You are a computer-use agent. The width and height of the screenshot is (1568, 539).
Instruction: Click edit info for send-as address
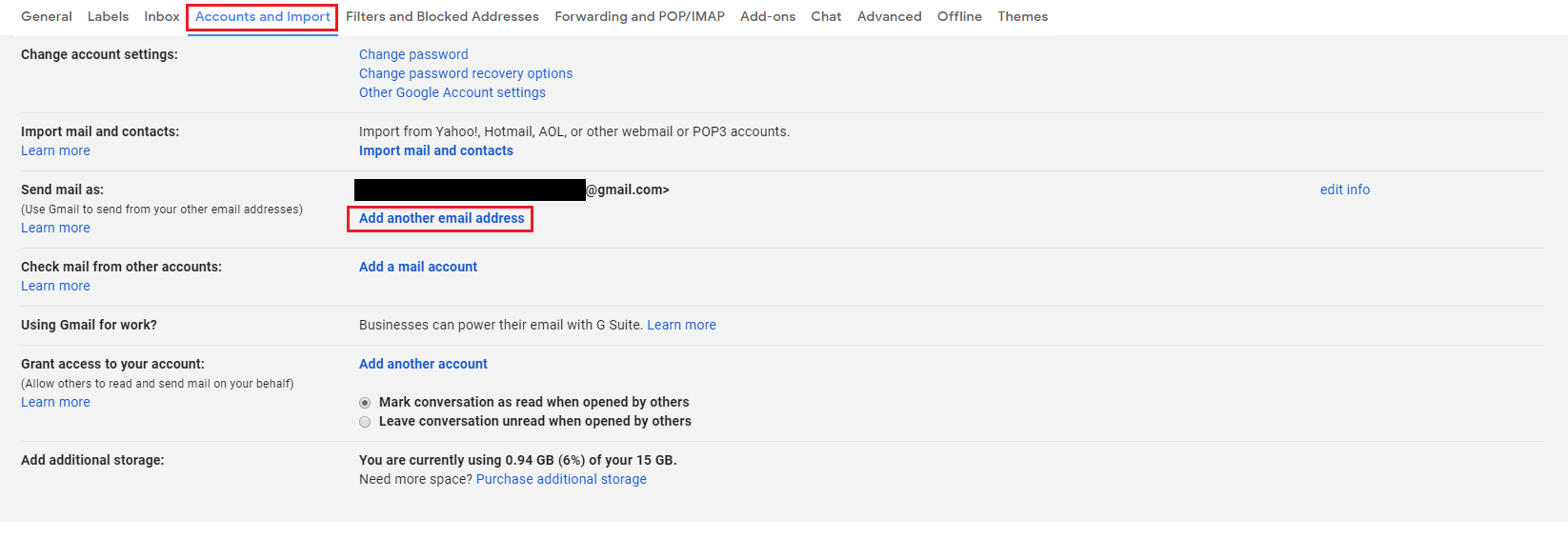(x=1345, y=190)
